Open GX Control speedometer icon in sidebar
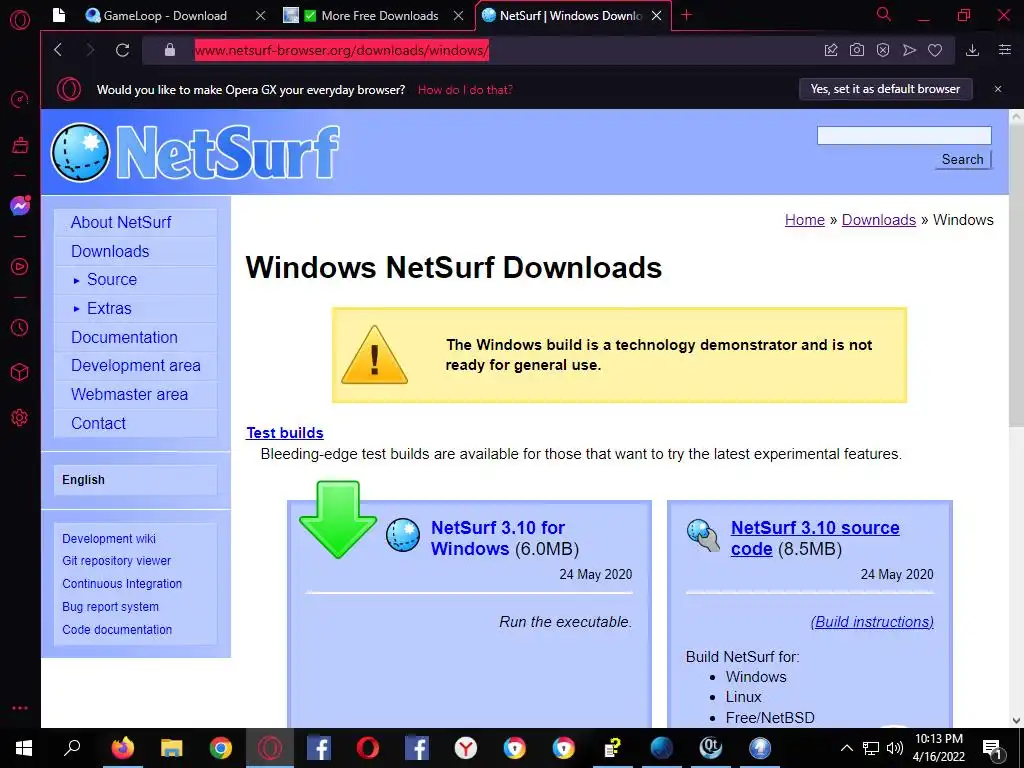1024x768 pixels. [x=20, y=99]
